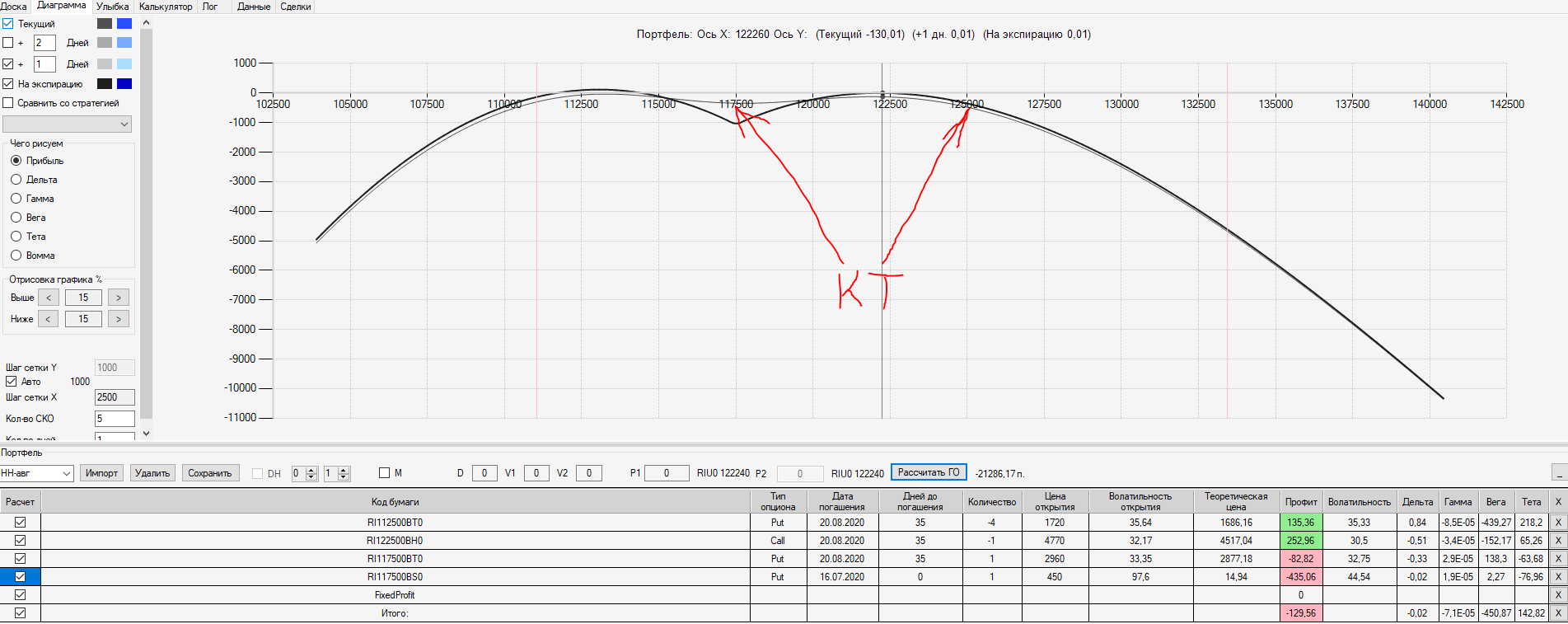
Task: Click the Сохранить button
Action: point(210,473)
